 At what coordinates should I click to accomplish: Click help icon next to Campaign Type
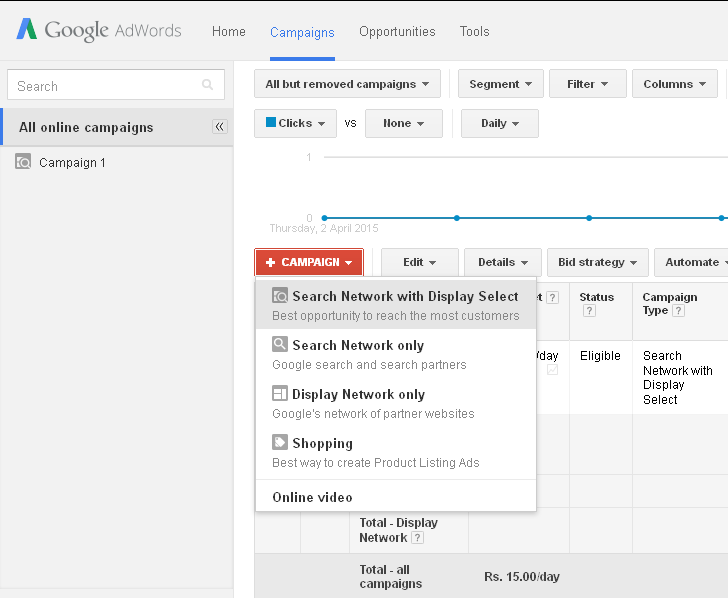tap(679, 311)
